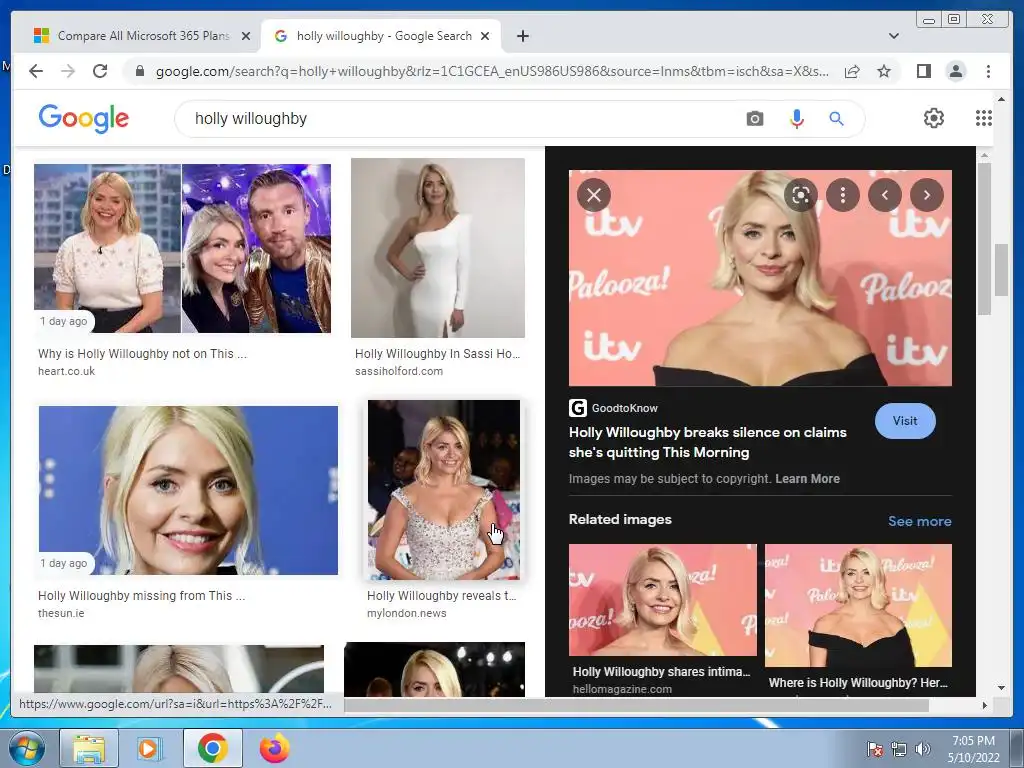
Task: Open the mylondon.news image result
Action: (444, 490)
